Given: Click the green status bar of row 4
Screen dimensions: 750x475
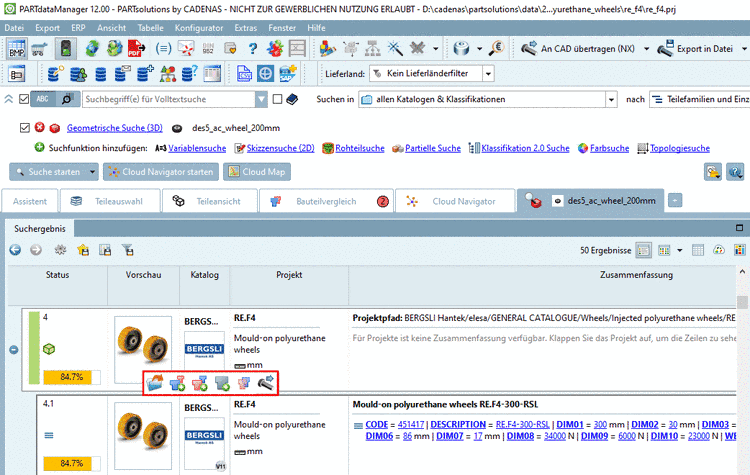Looking at the screenshot, I should point(34,348).
